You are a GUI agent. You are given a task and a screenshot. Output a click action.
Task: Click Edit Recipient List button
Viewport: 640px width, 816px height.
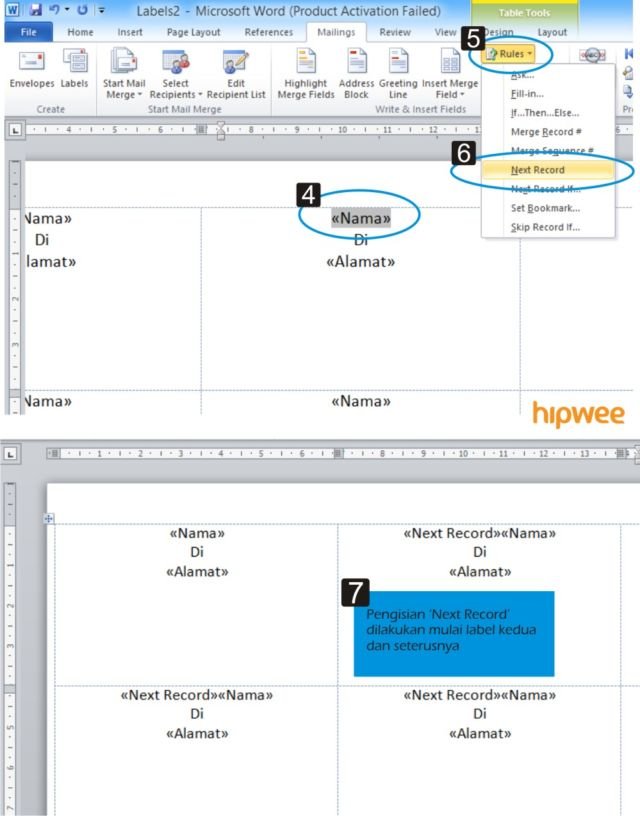236,74
